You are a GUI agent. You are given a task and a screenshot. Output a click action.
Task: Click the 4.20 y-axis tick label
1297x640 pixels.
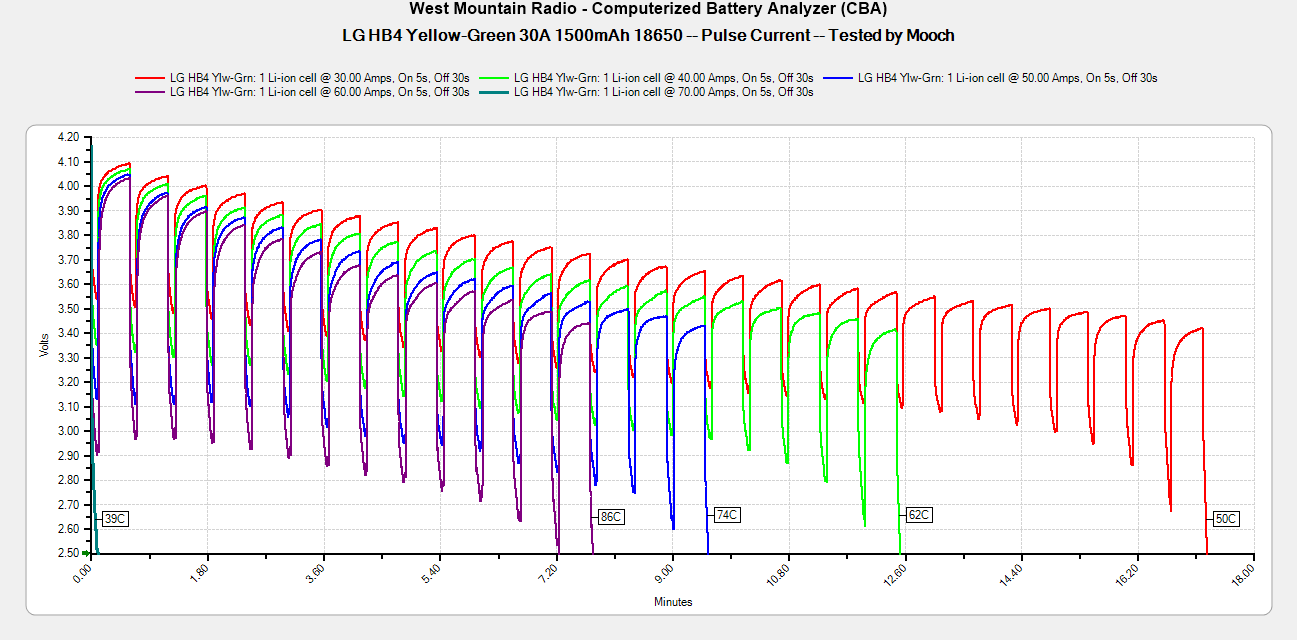68,137
